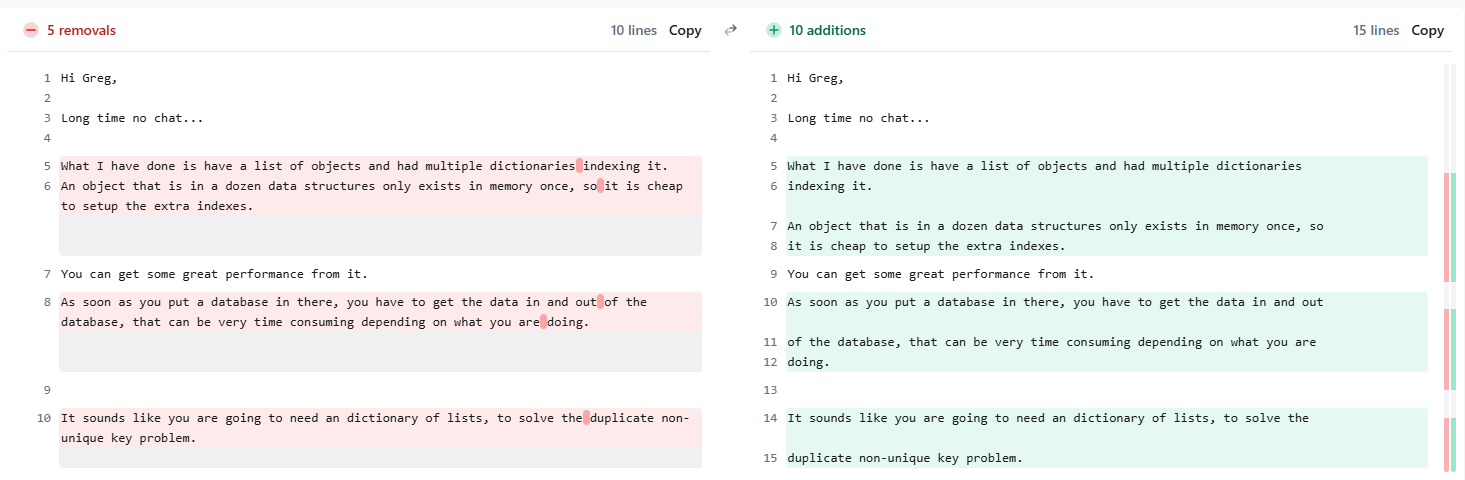Copy the additions side text
This screenshot has height=480, width=1465.
click(x=1427, y=31)
